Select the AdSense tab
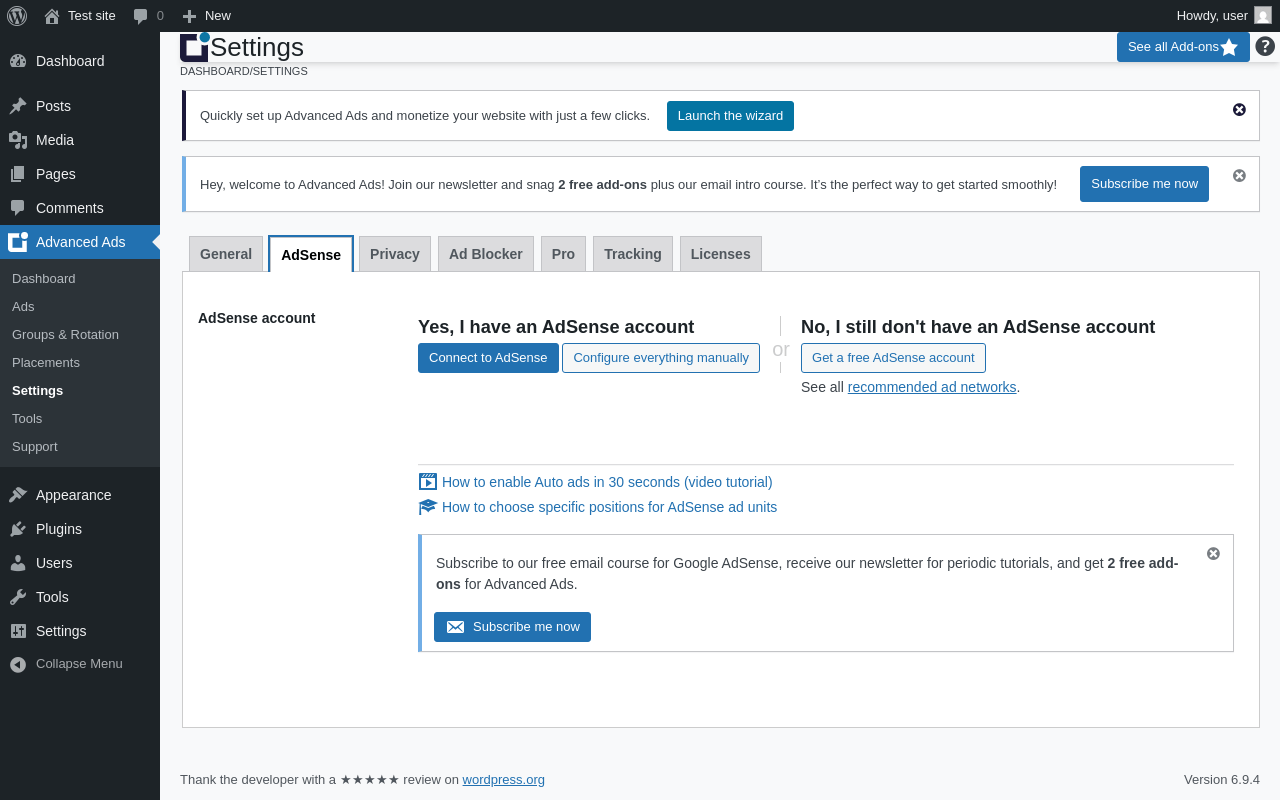The image size is (1280, 800). click(x=311, y=254)
